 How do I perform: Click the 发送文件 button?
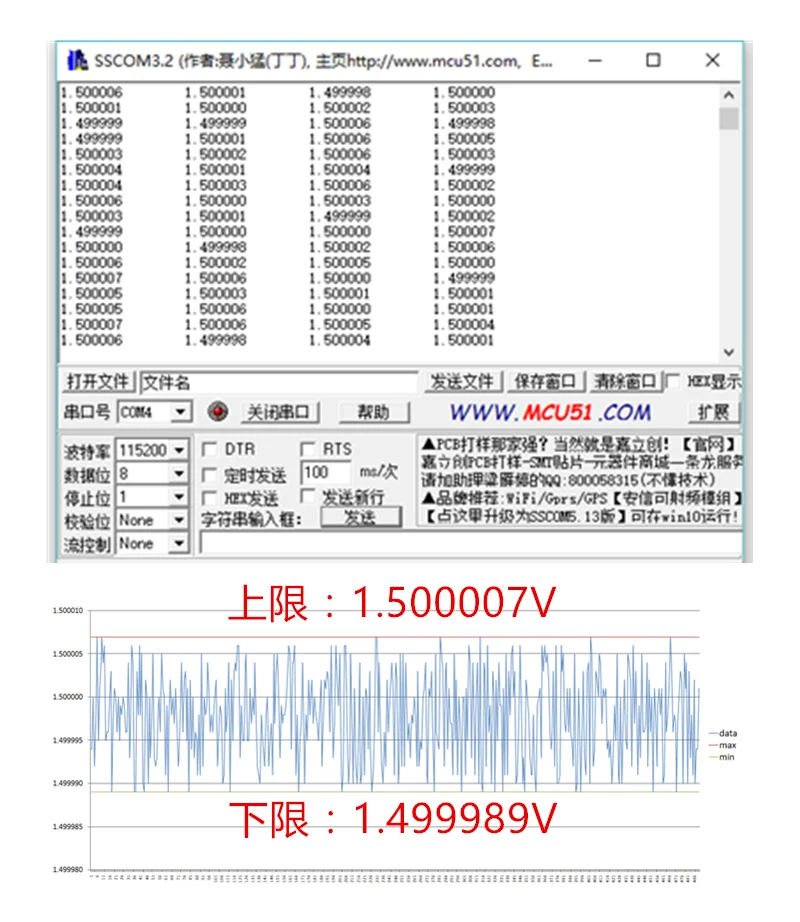(463, 382)
